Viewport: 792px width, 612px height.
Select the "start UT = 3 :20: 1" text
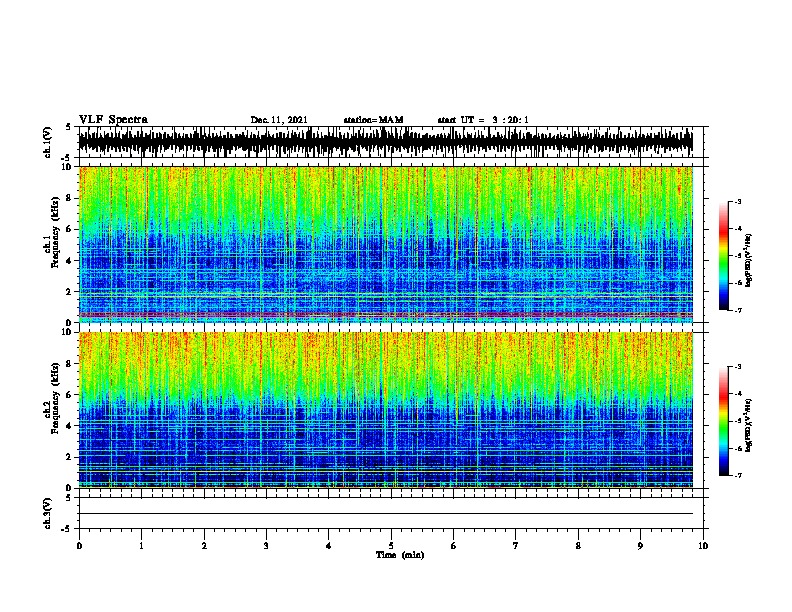pyautogui.click(x=483, y=120)
